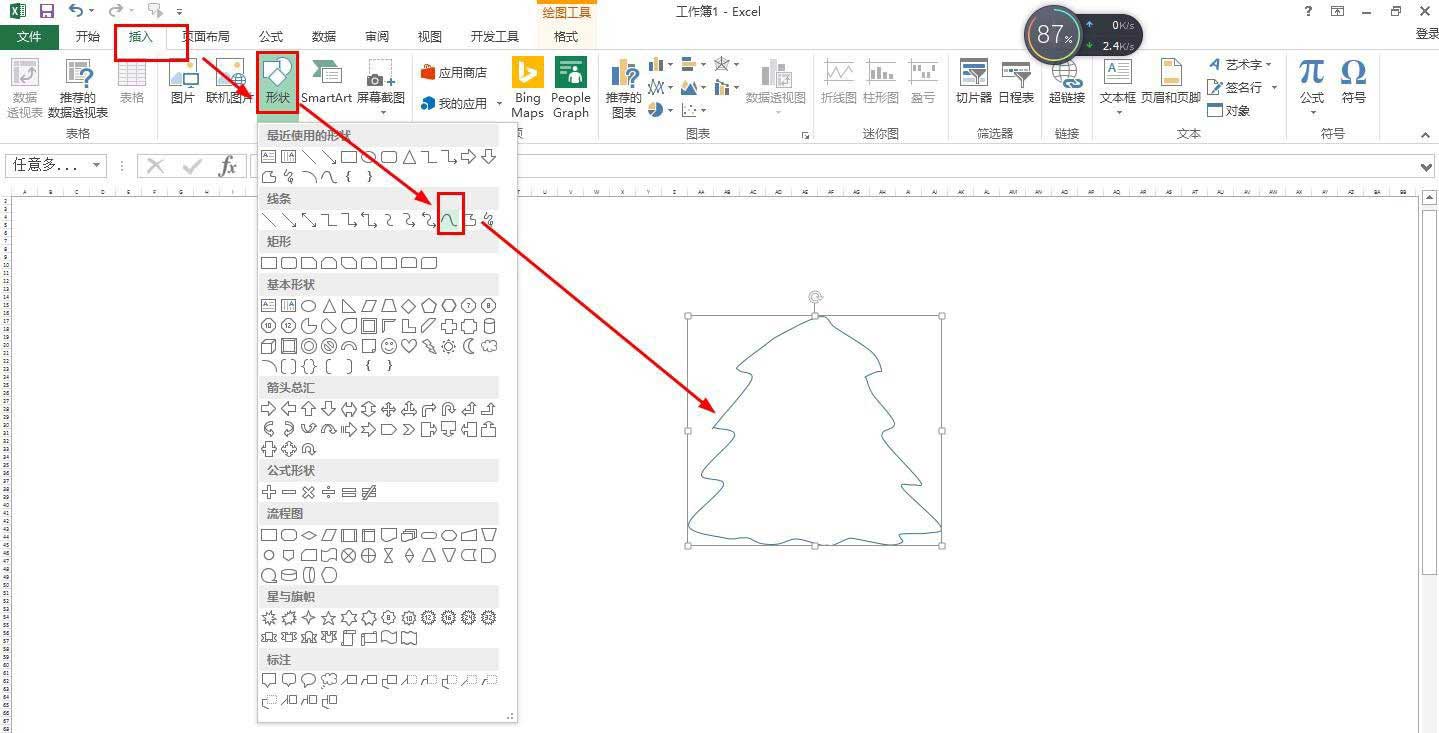Open the 图表 group dialog launcher
Viewport: 1439px width, 733px height.
click(x=805, y=134)
